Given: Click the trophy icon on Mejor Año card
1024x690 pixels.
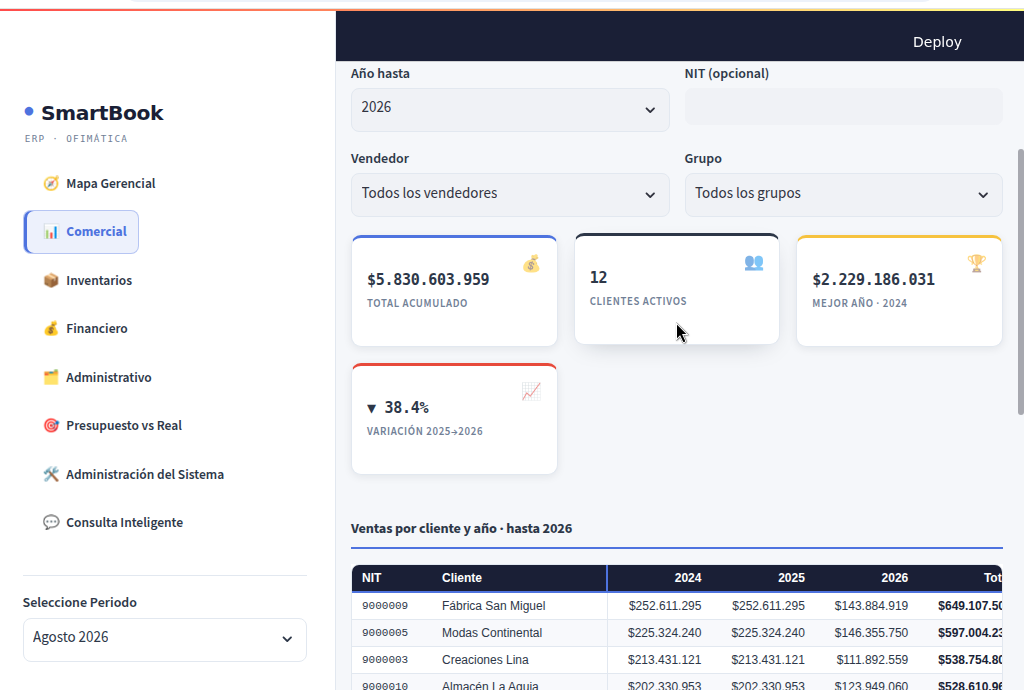Looking at the screenshot, I should [x=976, y=264].
